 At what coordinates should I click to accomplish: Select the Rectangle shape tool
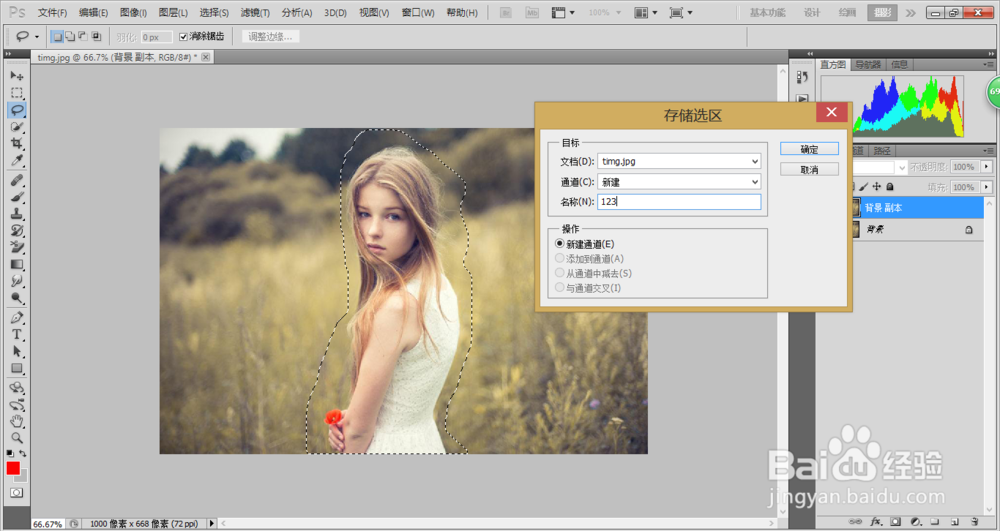coord(17,368)
